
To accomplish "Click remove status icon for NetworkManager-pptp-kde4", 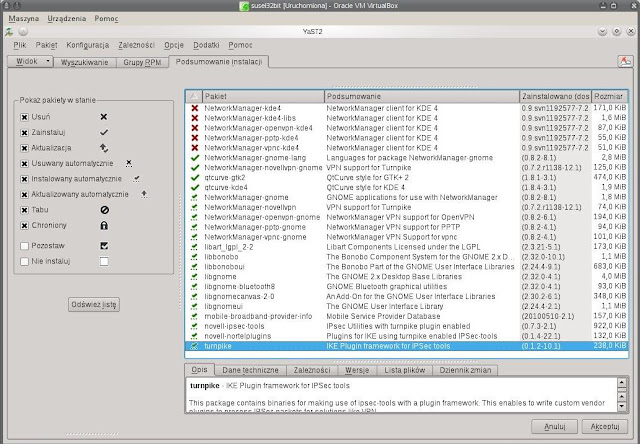I will (x=195, y=138).
